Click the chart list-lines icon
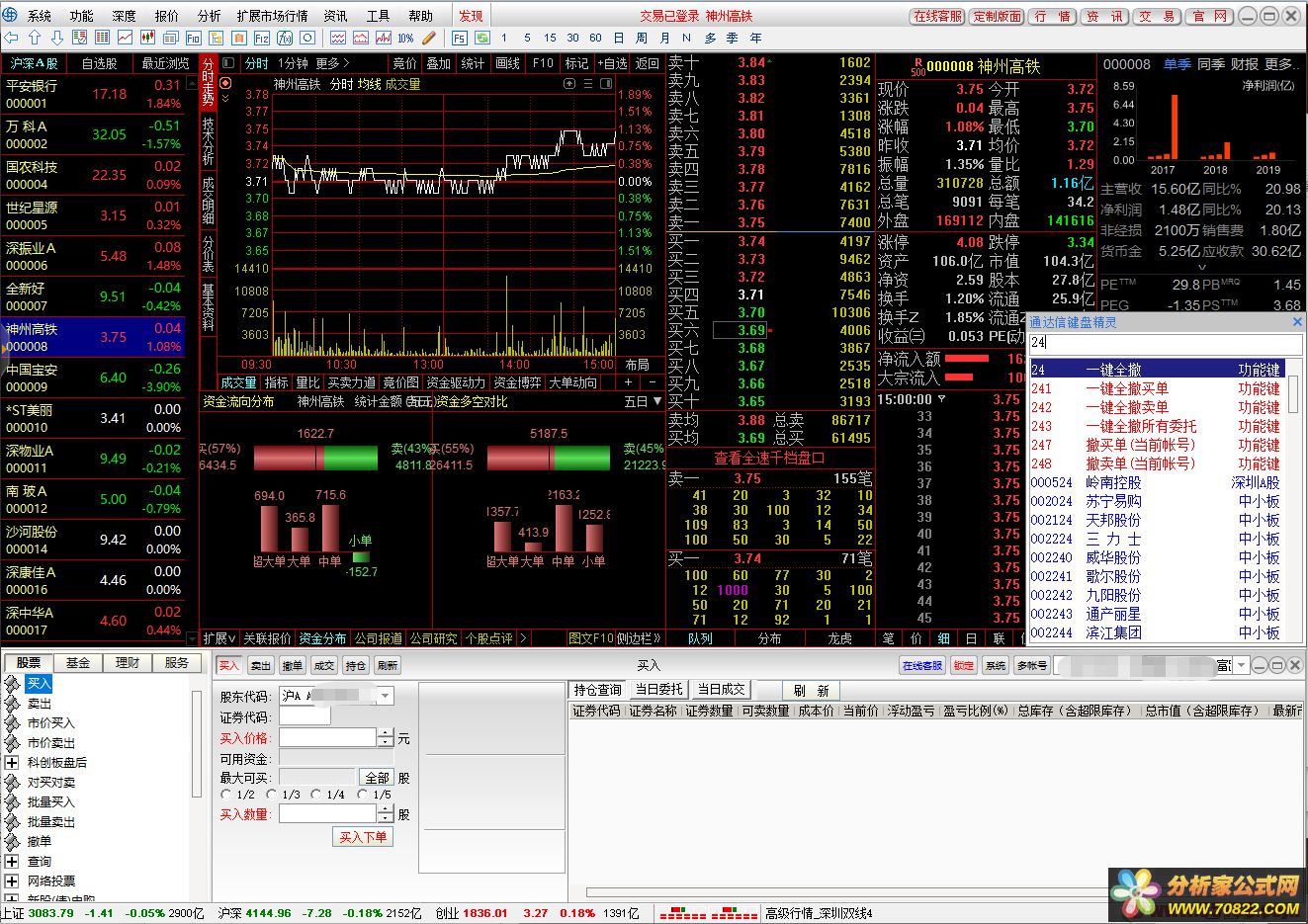This screenshot has height=924, width=1308. [x=589, y=84]
